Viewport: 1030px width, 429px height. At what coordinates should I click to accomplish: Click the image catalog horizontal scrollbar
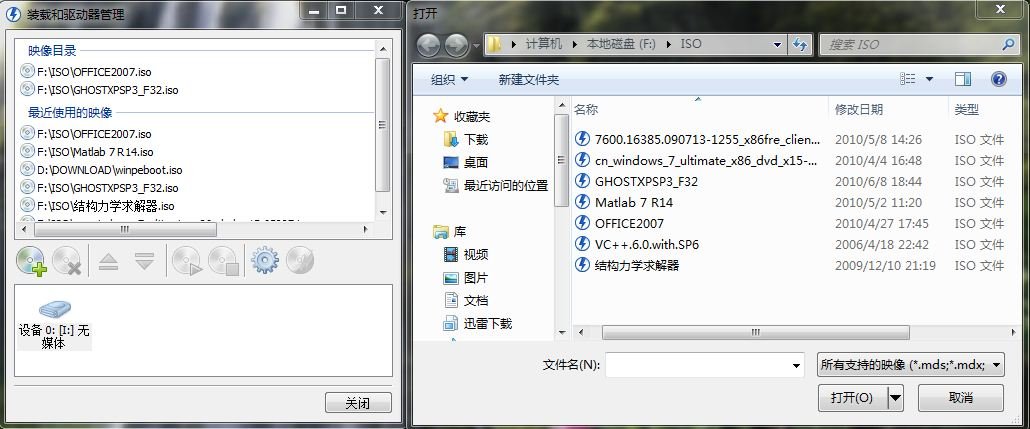coord(125,230)
